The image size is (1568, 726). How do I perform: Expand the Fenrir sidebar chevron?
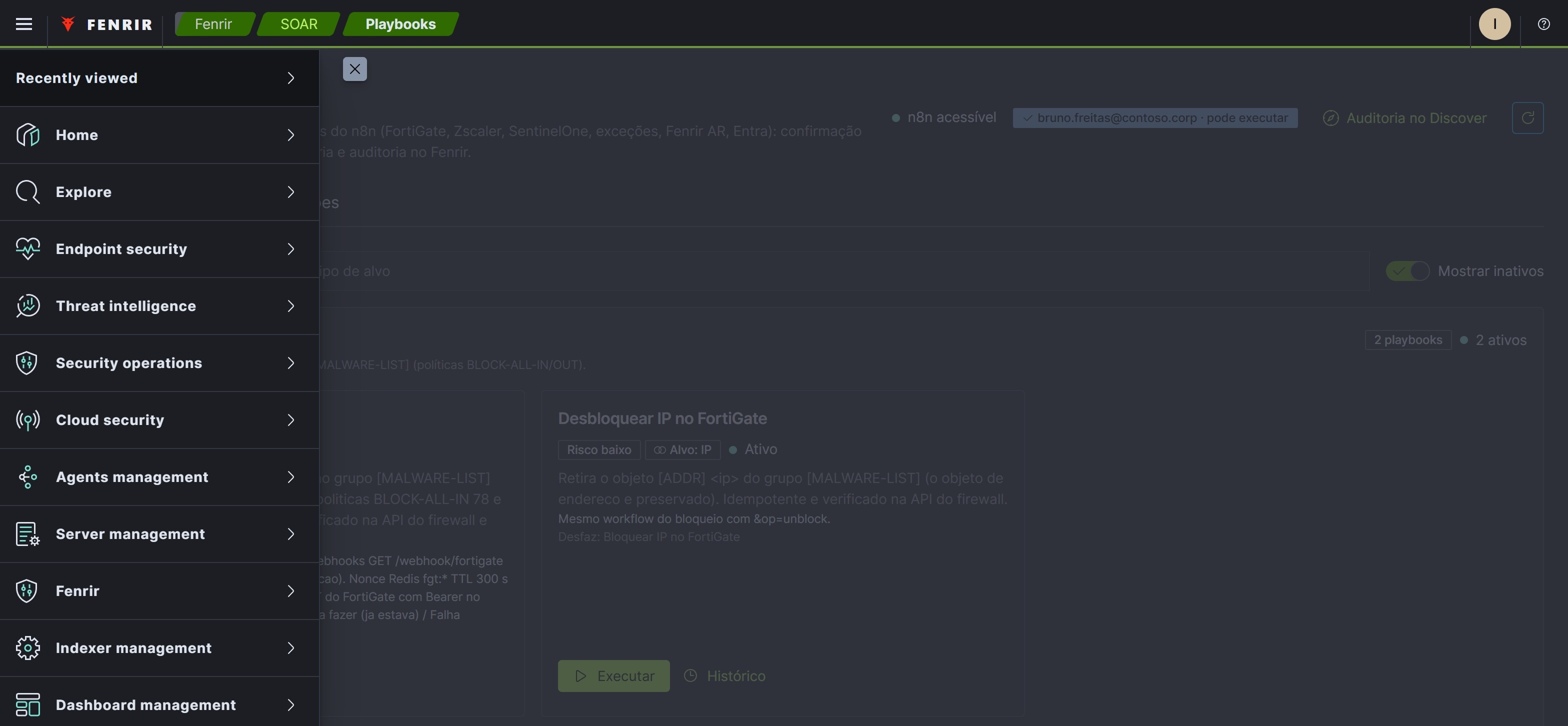291,591
